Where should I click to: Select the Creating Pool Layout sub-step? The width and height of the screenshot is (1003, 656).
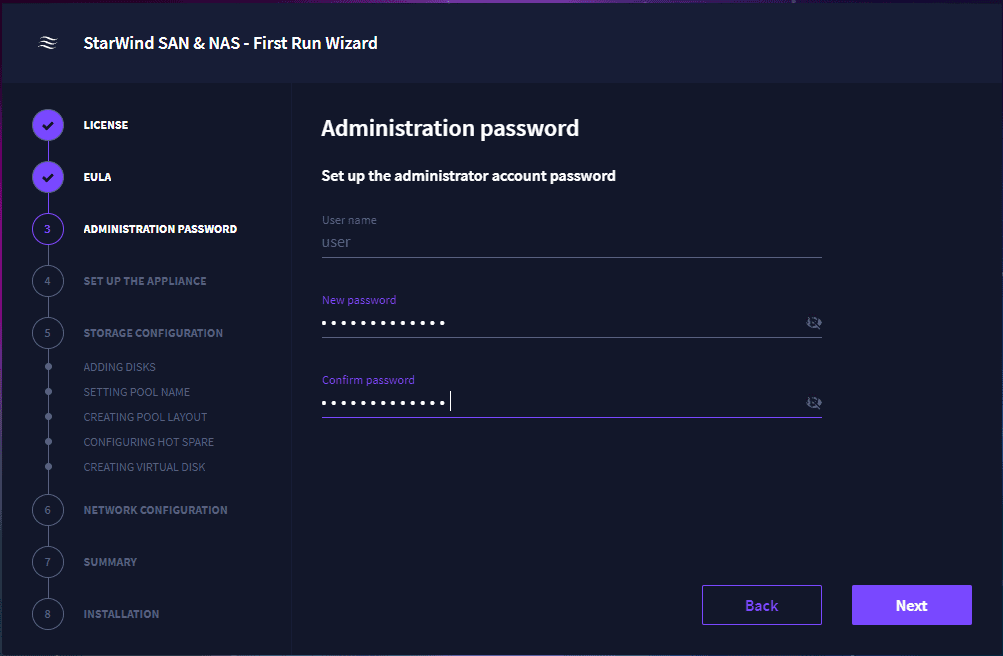click(145, 417)
